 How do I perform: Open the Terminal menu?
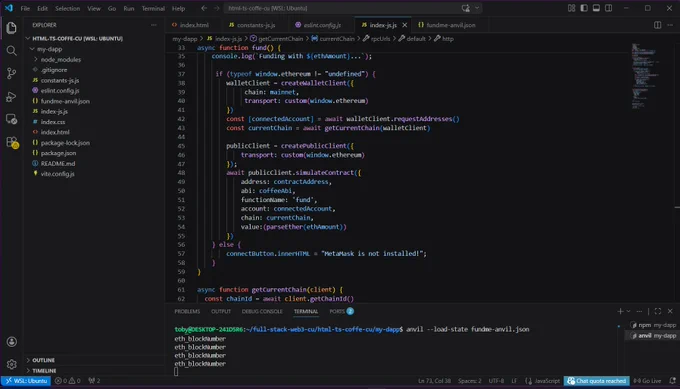pos(153,8)
